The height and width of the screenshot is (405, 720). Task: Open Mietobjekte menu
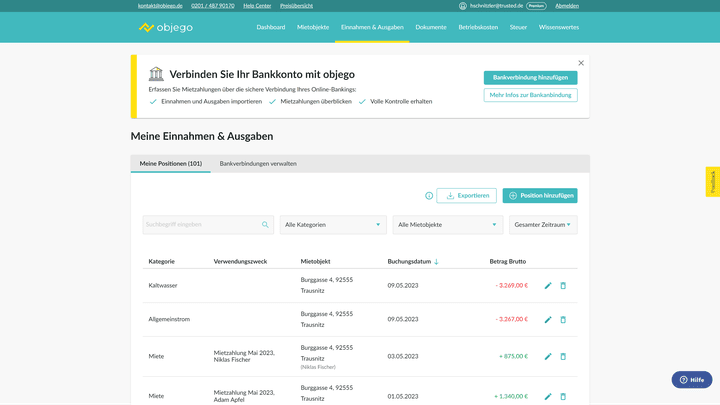313,27
